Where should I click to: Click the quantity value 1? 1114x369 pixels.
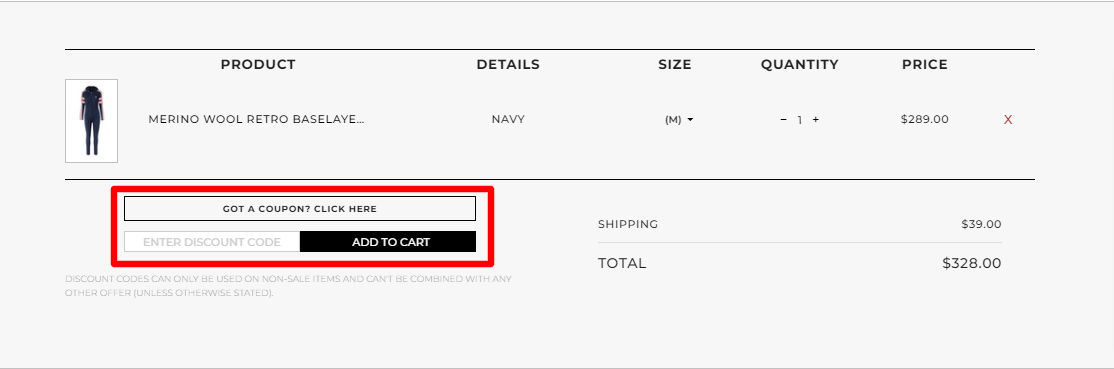pos(799,120)
